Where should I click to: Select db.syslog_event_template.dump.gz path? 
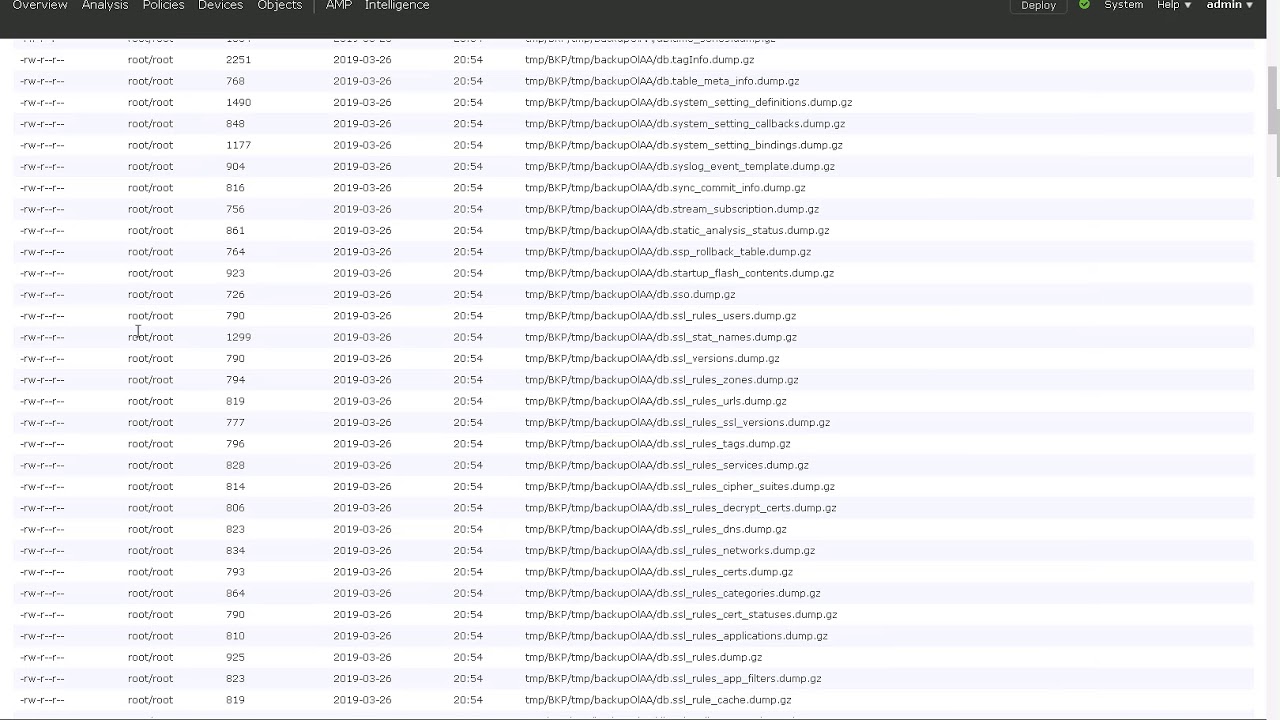click(x=680, y=166)
